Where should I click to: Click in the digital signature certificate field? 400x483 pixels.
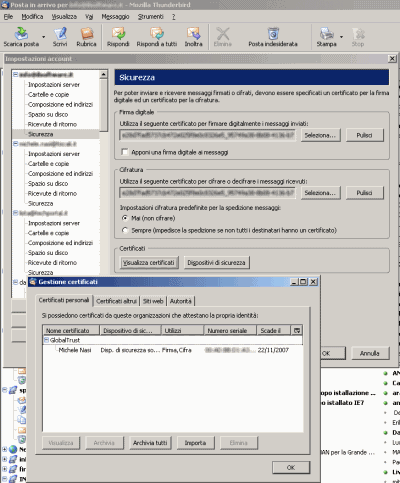pos(207,135)
